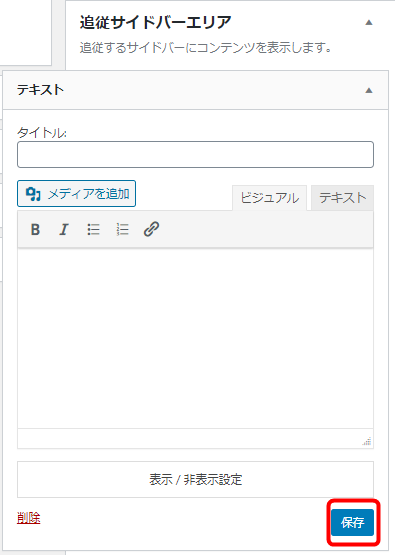Click the テキスト widget header title bar
The height and width of the screenshot is (555, 395).
pyautogui.click(x=195, y=90)
